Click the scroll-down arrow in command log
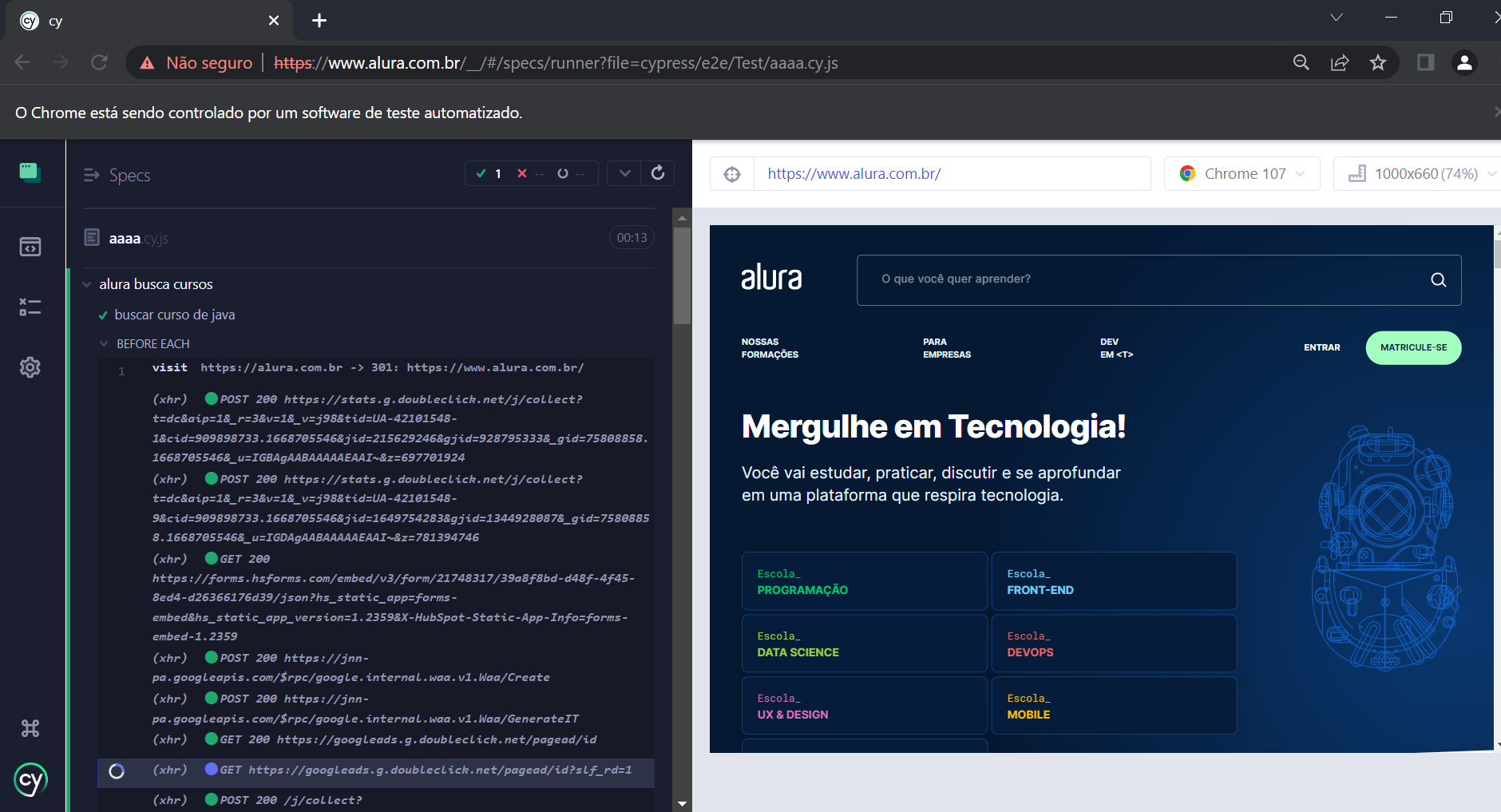The width and height of the screenshot is (1501, 812). click(682, 804)
